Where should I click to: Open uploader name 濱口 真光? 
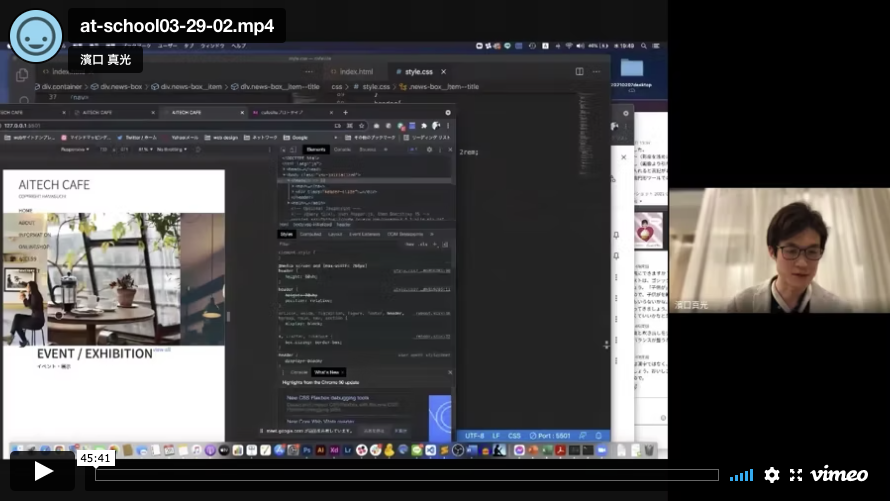click(x=105, y=59)
